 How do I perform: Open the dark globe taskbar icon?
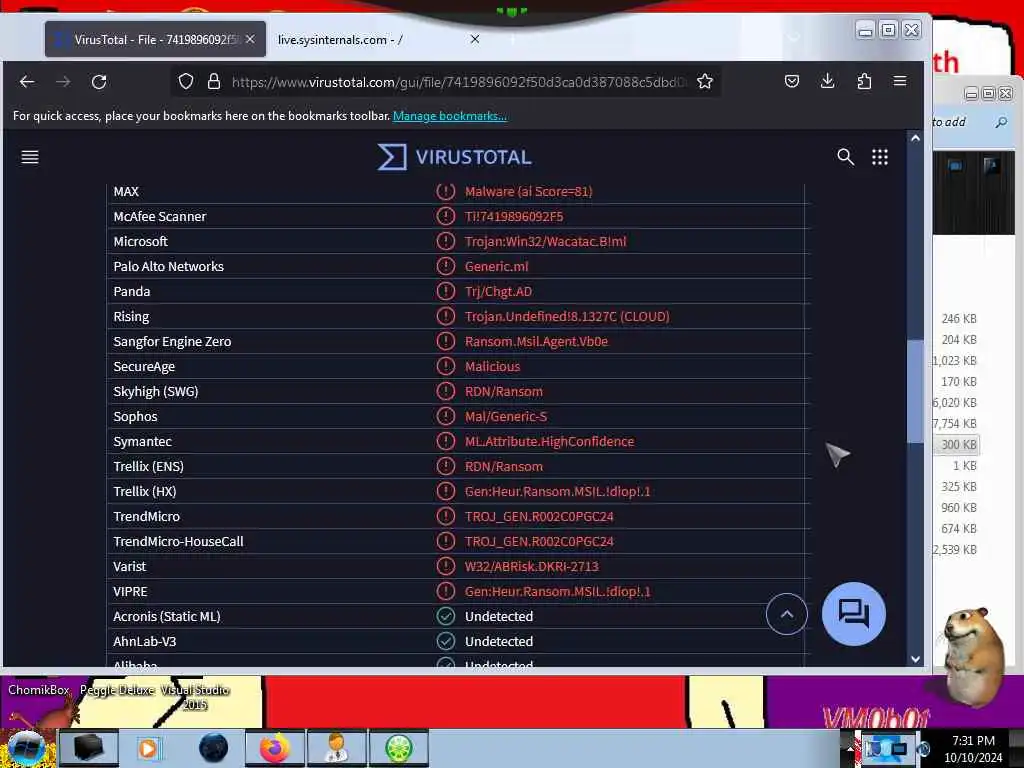213,748
